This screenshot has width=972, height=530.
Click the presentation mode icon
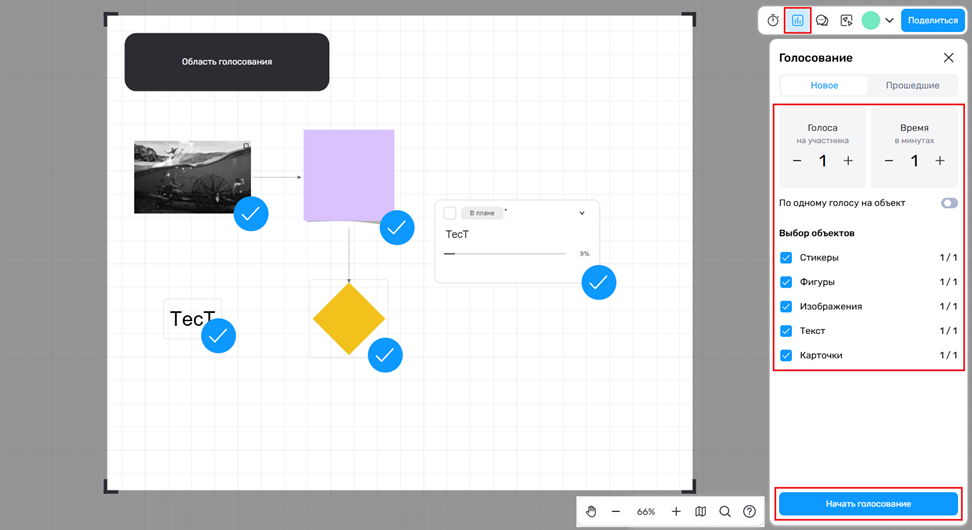(x=847, y=20)
